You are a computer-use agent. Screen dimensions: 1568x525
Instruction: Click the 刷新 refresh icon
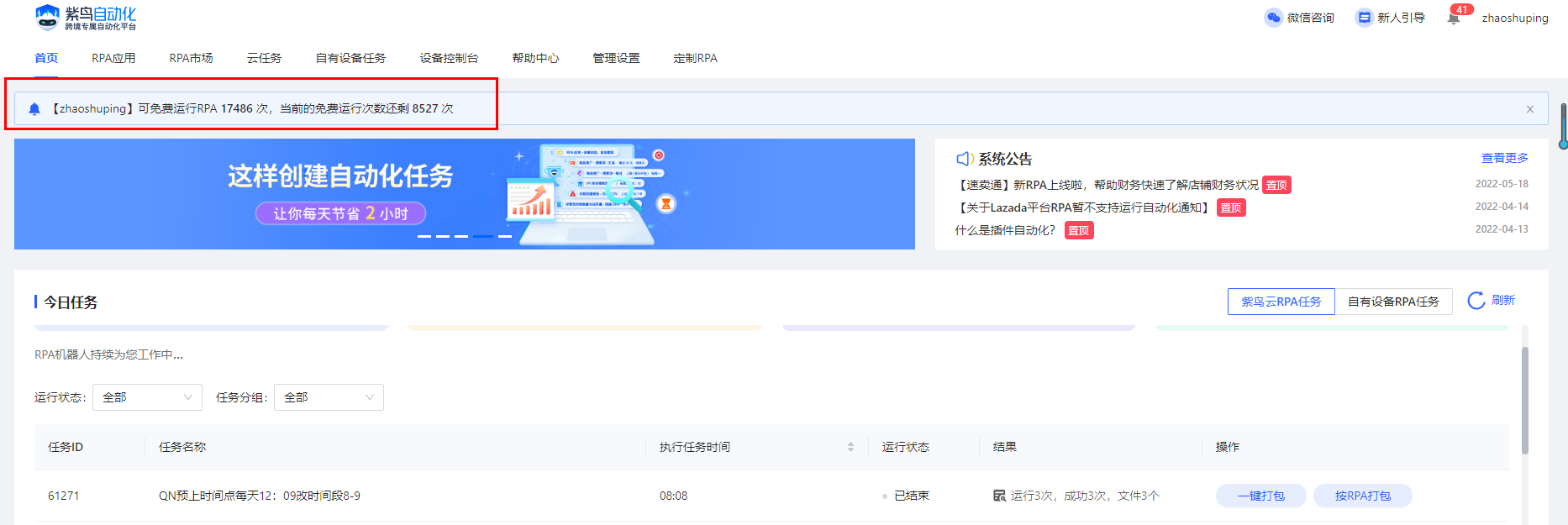(x=1476, y=301)
